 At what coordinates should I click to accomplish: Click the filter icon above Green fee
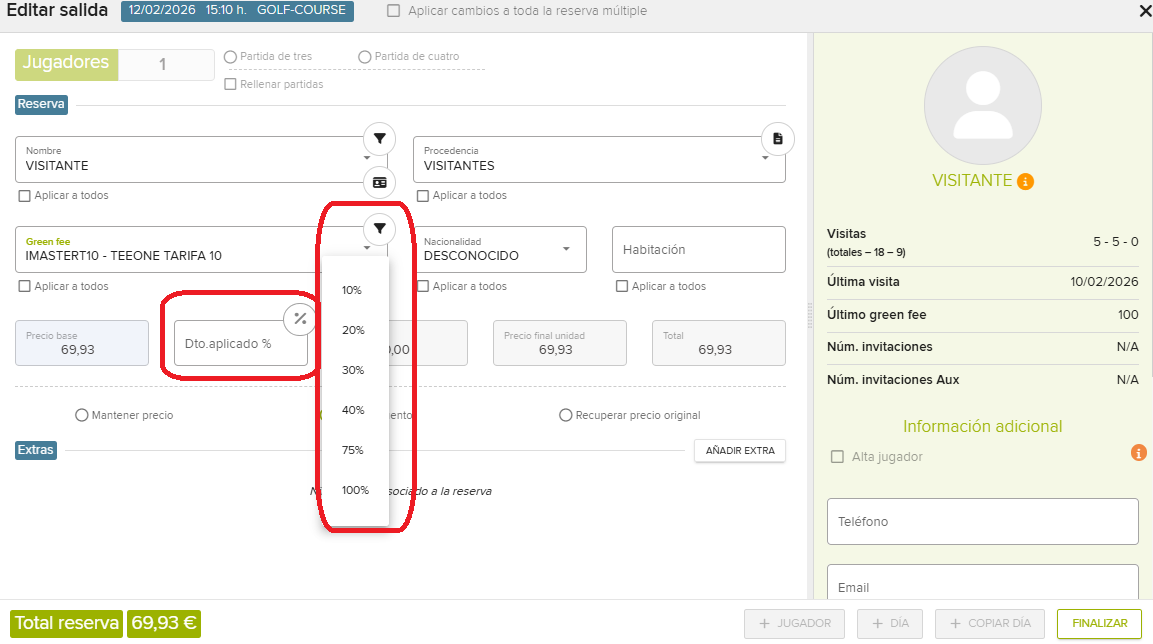click(379, 228)
